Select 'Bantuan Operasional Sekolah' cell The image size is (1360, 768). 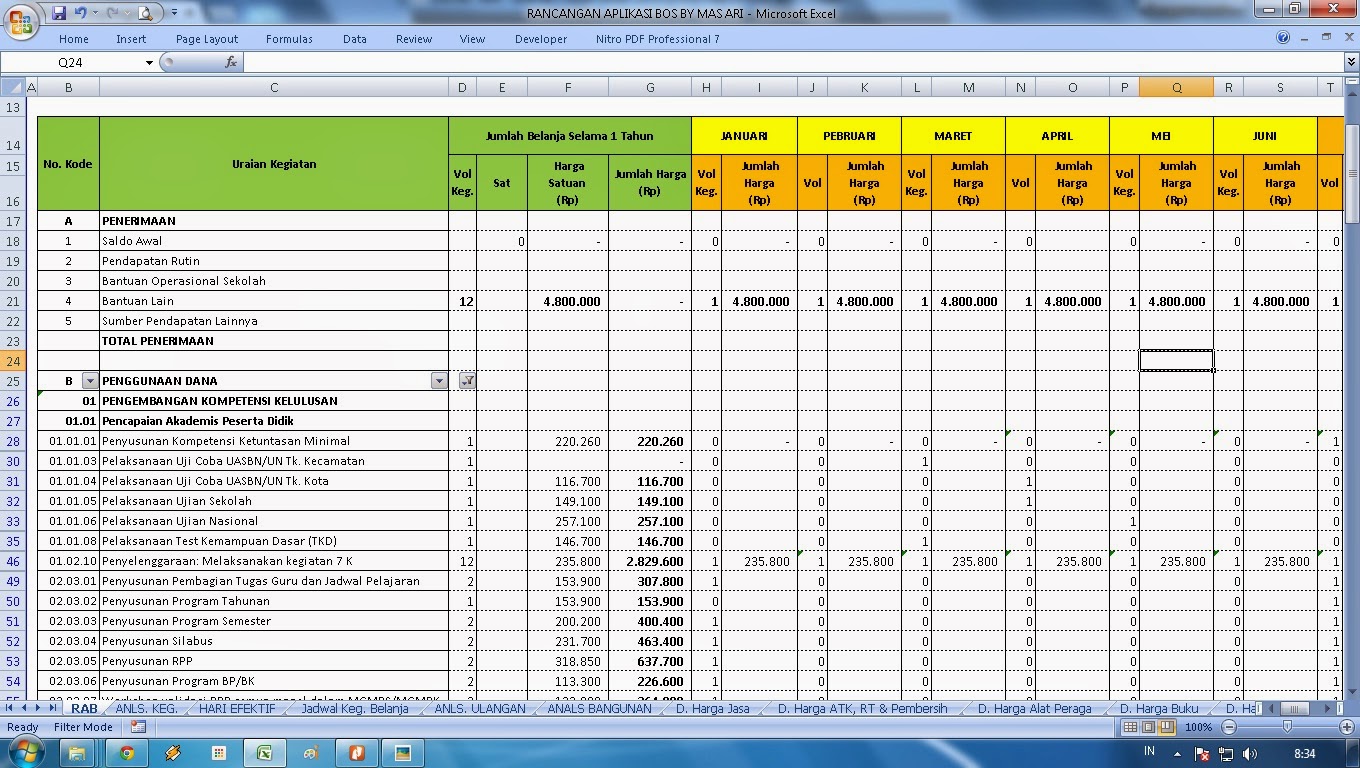coord(274,281)
